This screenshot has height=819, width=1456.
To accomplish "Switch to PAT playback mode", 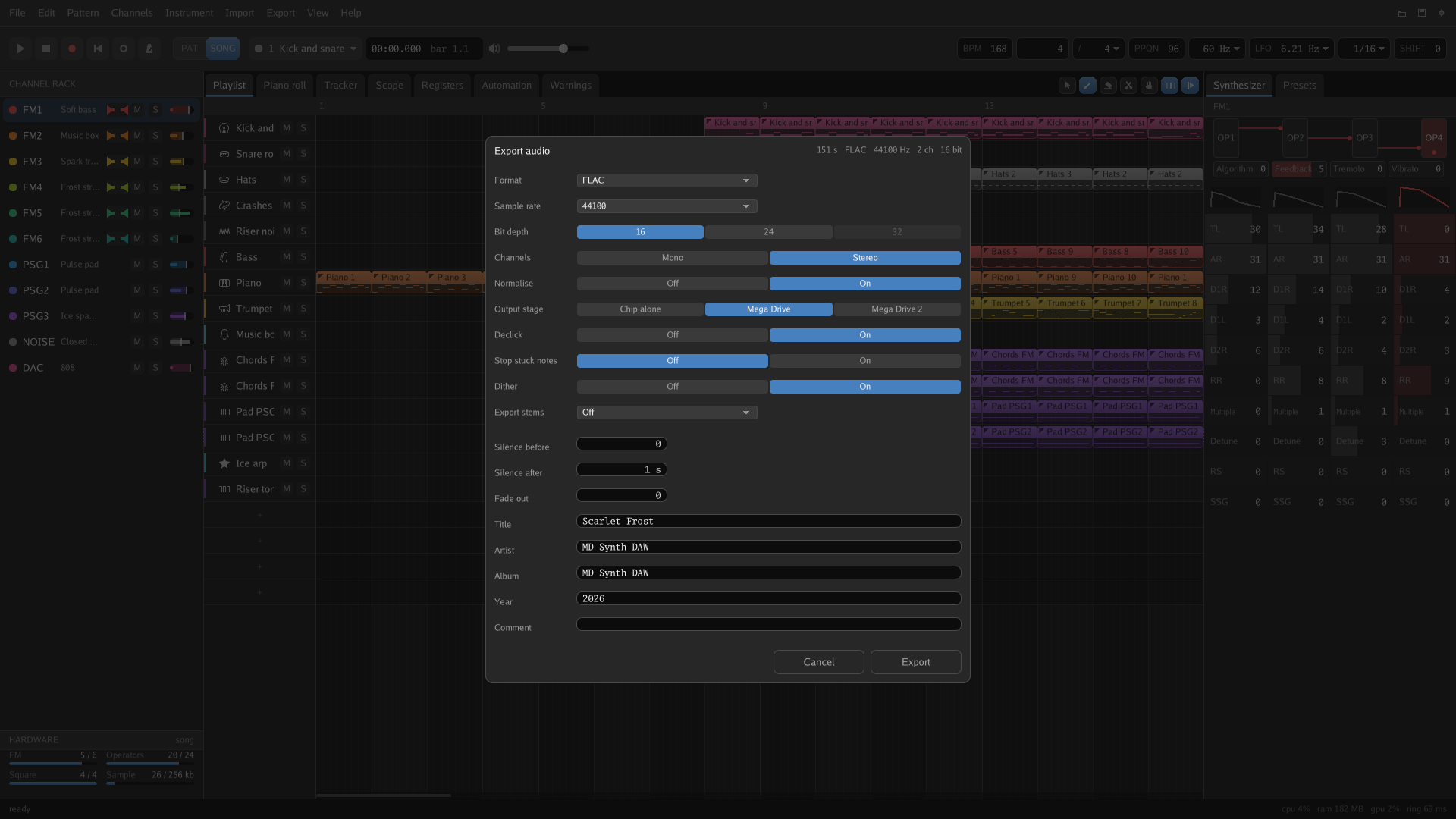I will [189, 49].
